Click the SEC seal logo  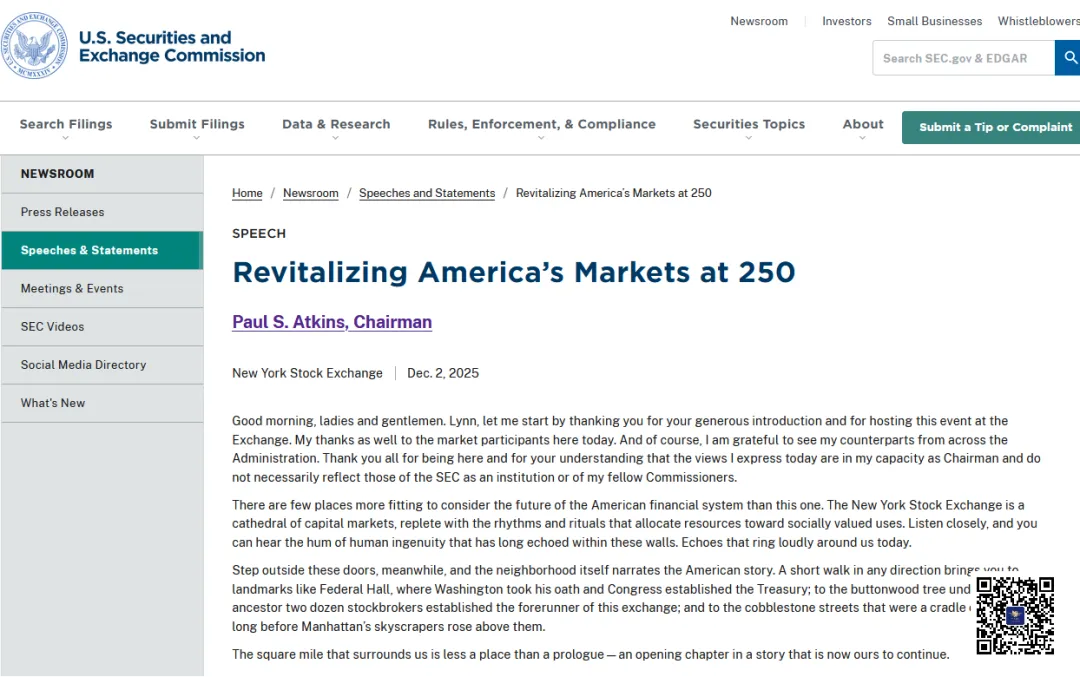pos(35,46)
